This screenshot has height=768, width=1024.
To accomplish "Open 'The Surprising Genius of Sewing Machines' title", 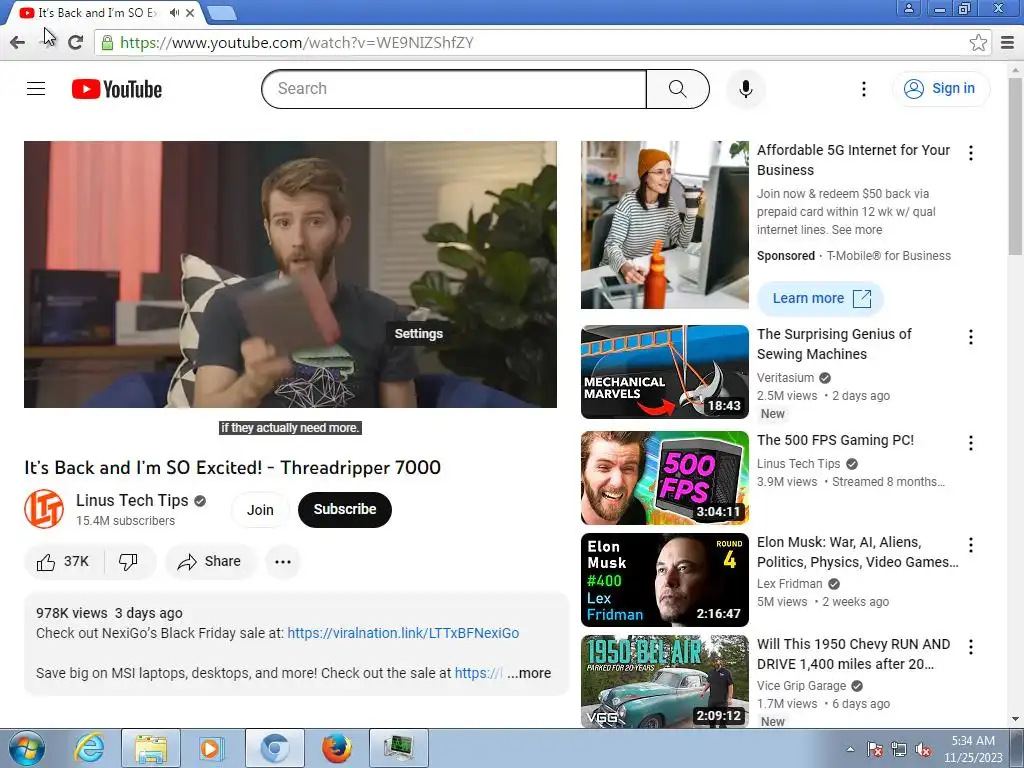I will pyautogui.click(x=834, y=344).
